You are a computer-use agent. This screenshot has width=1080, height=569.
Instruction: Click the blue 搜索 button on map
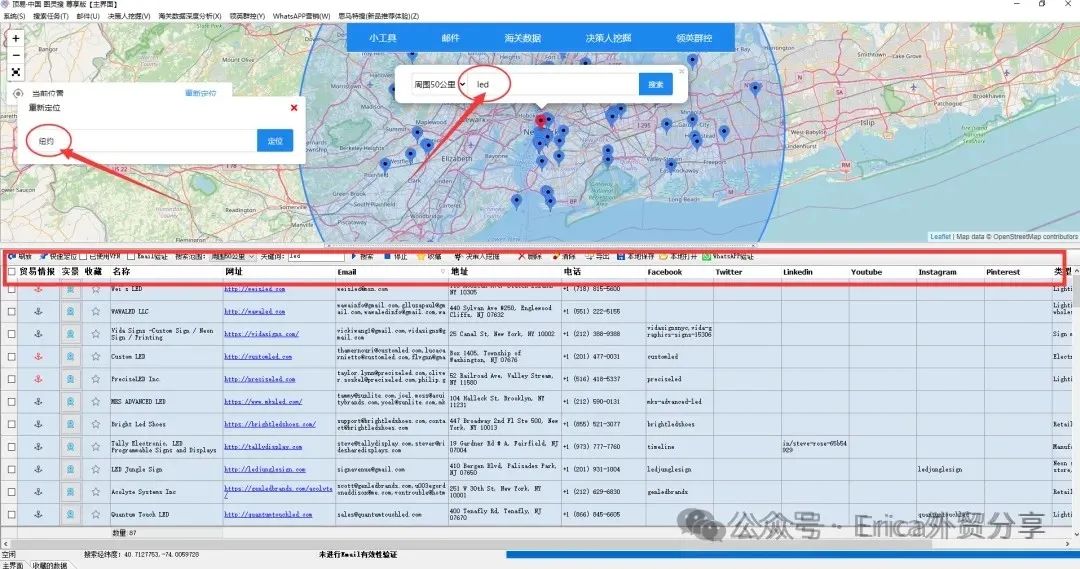coord(656,84)
